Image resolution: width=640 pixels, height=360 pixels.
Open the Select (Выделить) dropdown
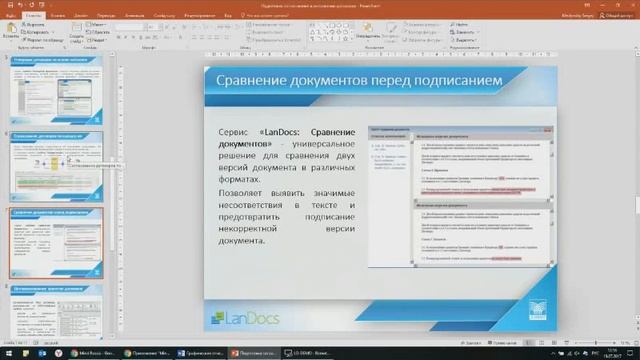tap(464, 40)
